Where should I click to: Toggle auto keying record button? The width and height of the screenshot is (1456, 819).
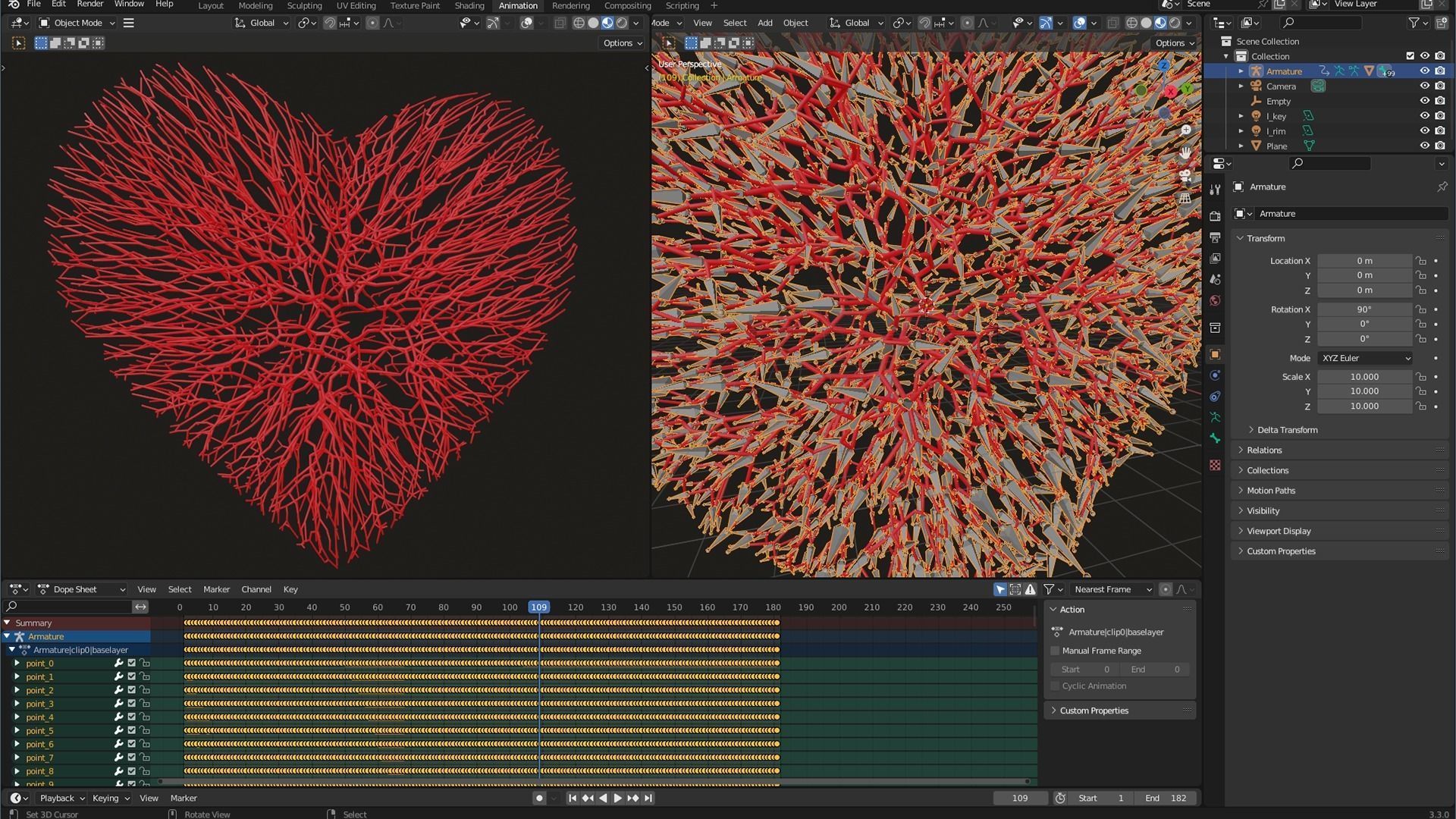coord(539,798)
